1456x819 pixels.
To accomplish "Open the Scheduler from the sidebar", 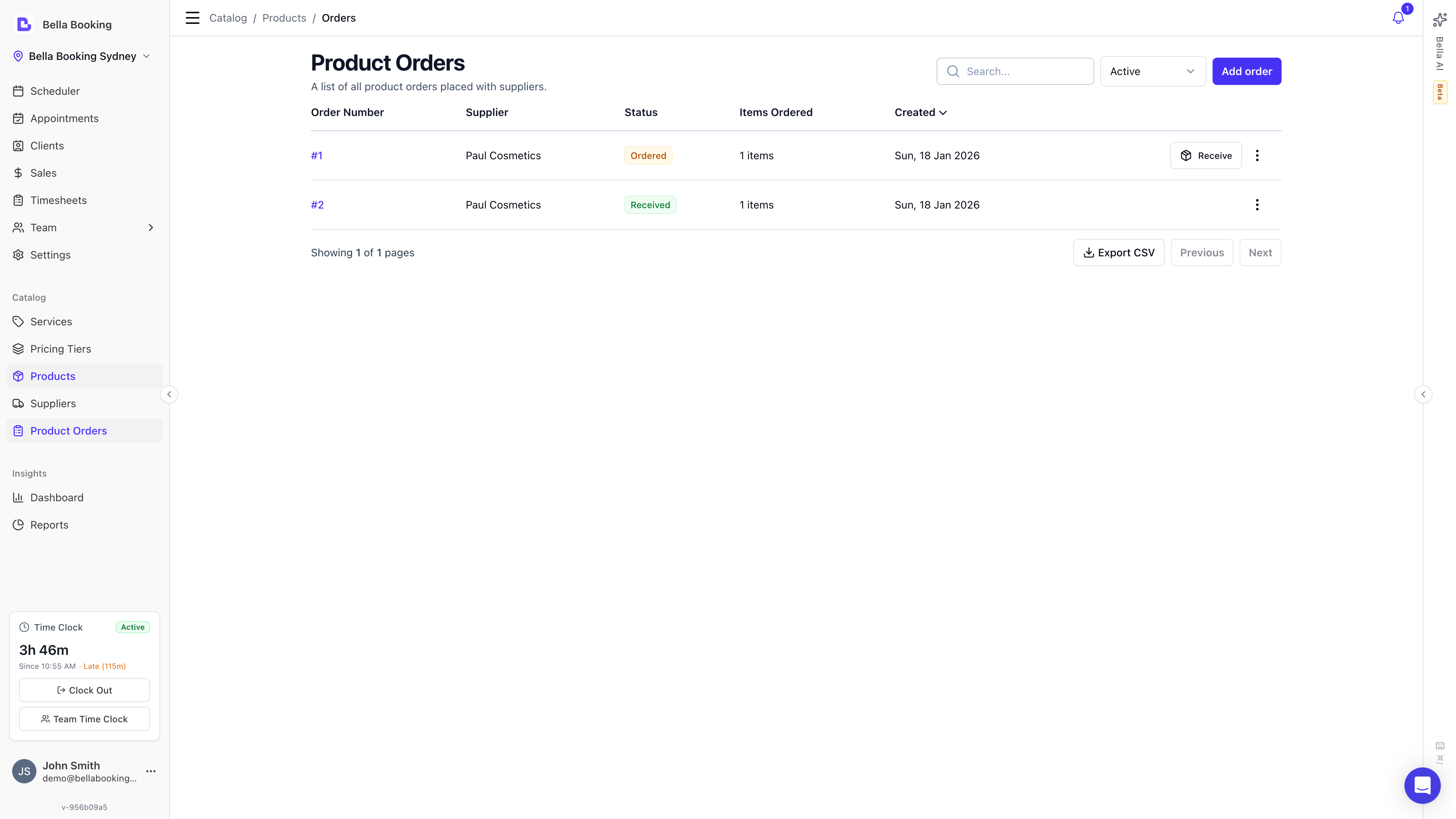I will [x=55, y=91].
